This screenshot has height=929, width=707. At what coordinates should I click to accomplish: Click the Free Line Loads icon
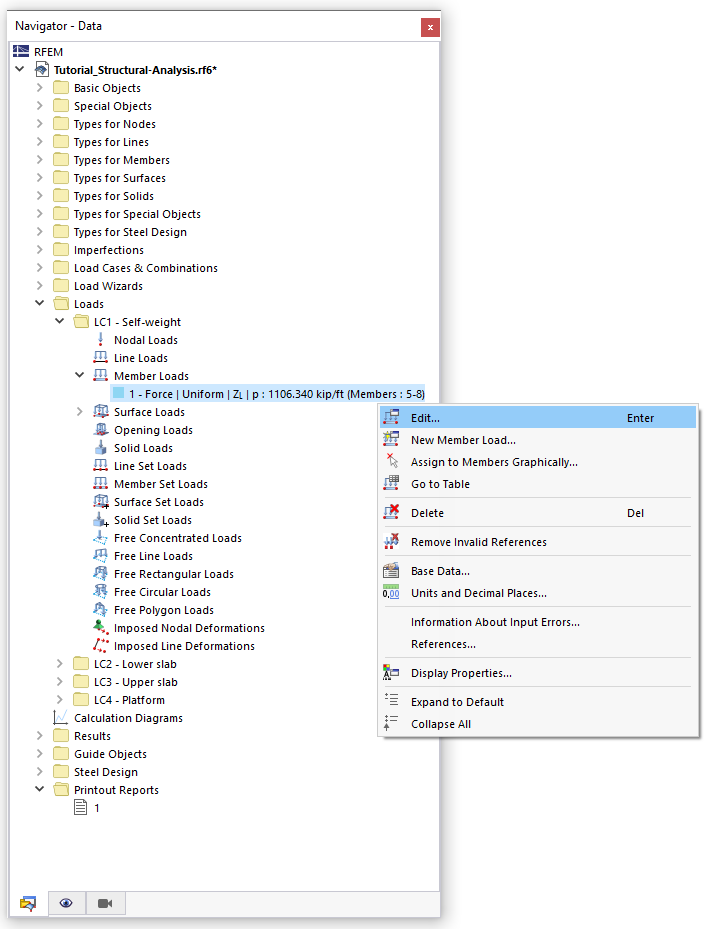[101, 556]
